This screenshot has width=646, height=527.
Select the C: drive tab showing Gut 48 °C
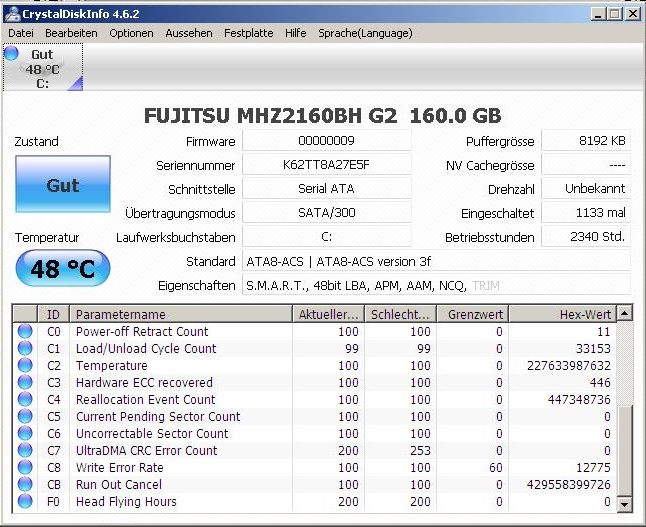click(43, 67)
